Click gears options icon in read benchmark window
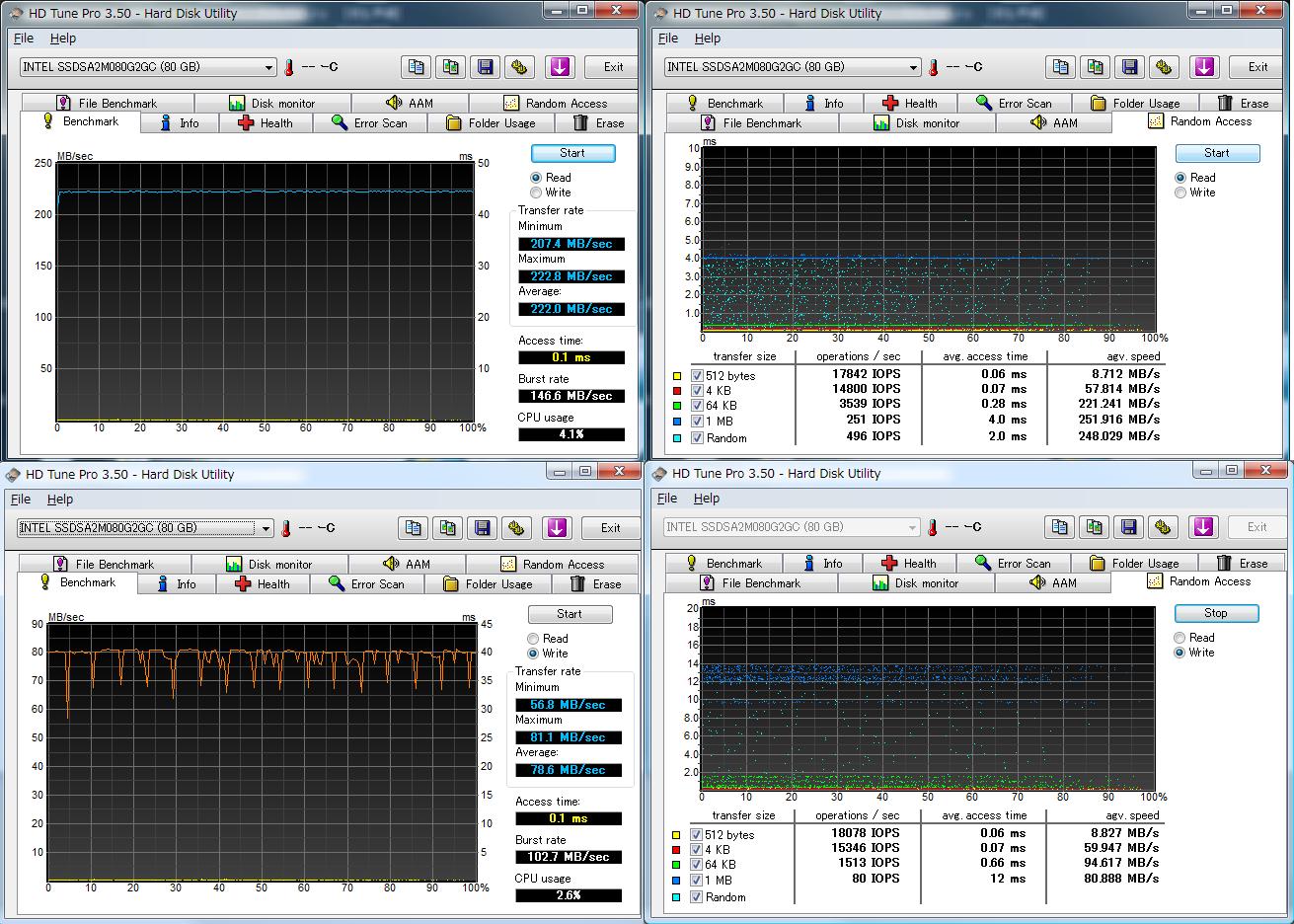 tap(519, 67)
